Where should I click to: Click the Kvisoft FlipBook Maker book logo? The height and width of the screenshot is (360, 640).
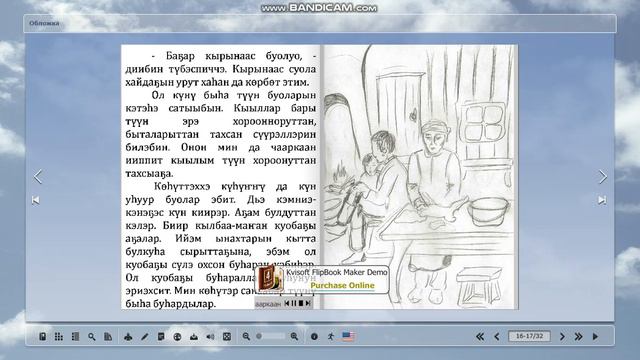[270, 278]
